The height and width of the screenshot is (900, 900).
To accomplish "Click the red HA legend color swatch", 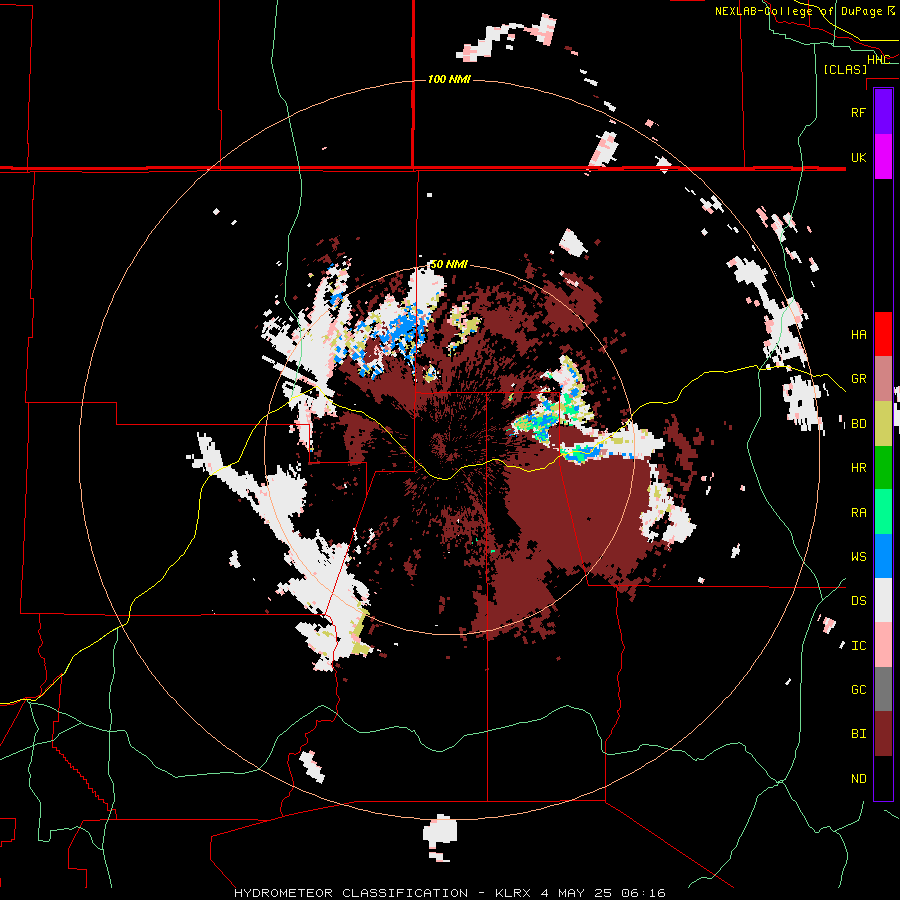I will click(x=883, y=334).
